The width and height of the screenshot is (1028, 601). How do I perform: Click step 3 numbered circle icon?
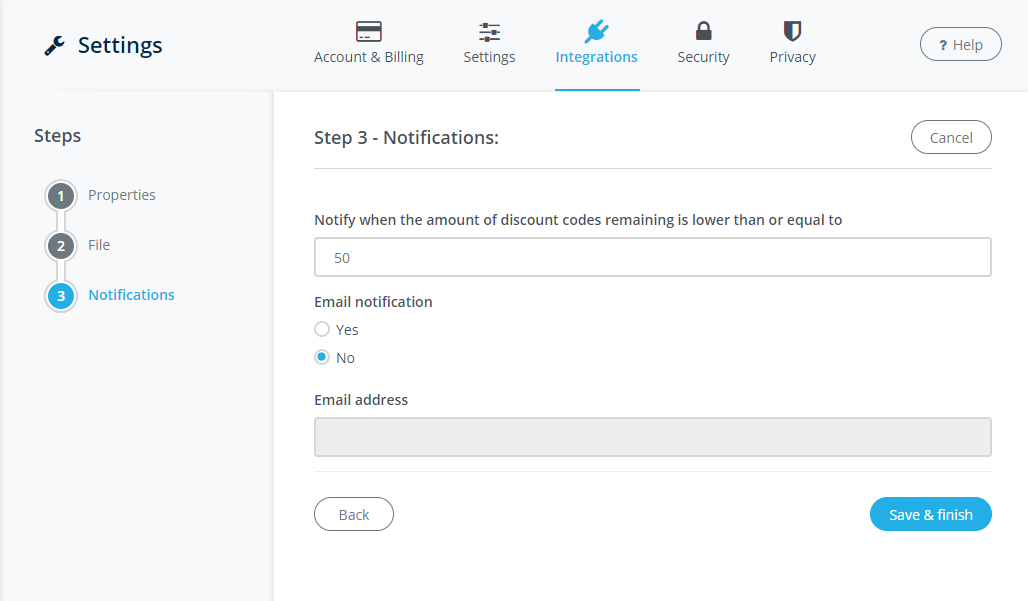tap(60, 295)
